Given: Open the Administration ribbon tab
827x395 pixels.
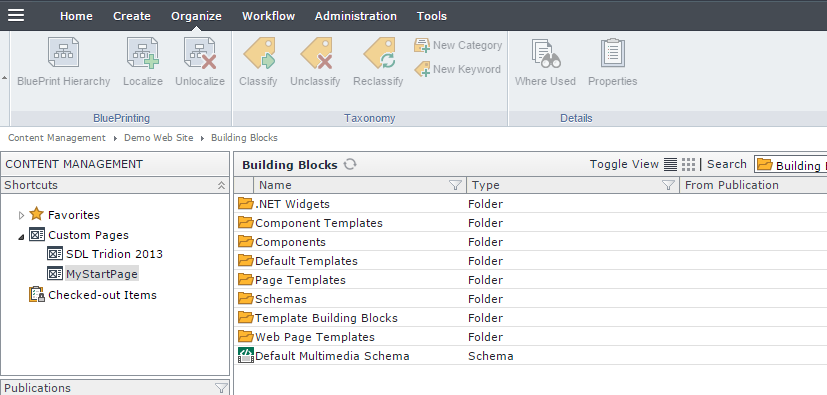Looking at the screenshot, I should point(355,16).
